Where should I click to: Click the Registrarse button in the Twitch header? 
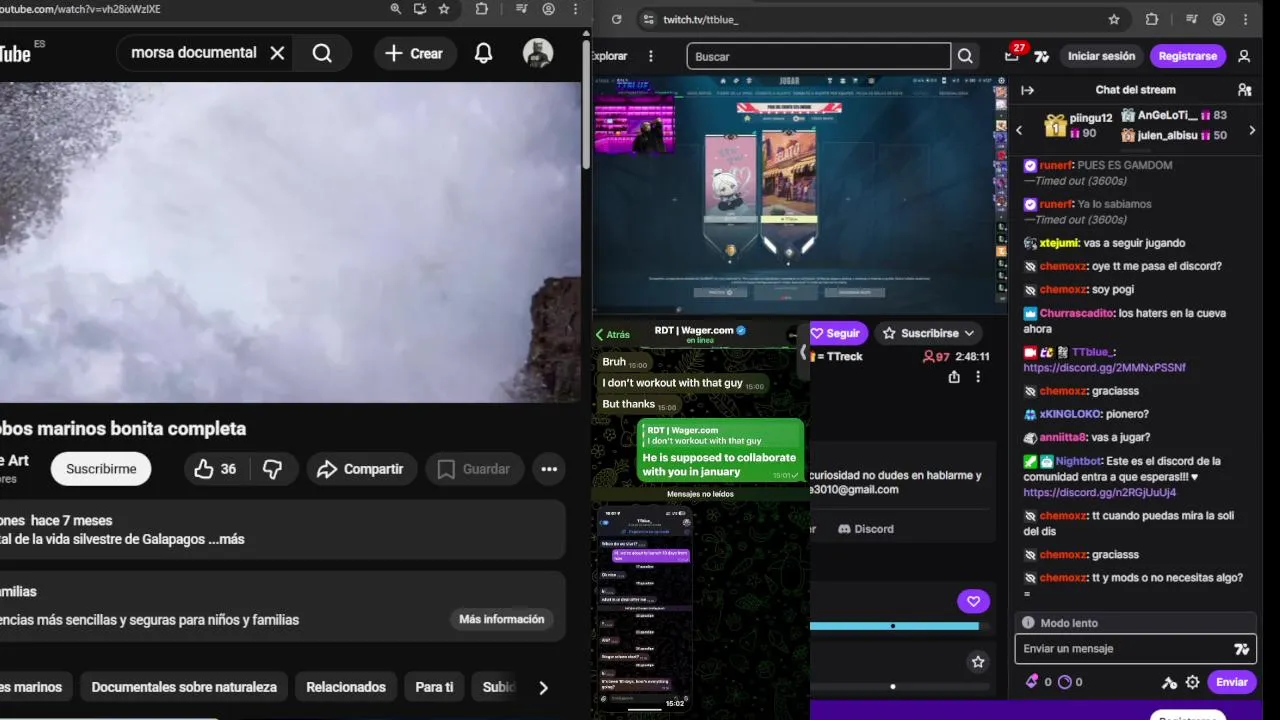(1187, 56)
